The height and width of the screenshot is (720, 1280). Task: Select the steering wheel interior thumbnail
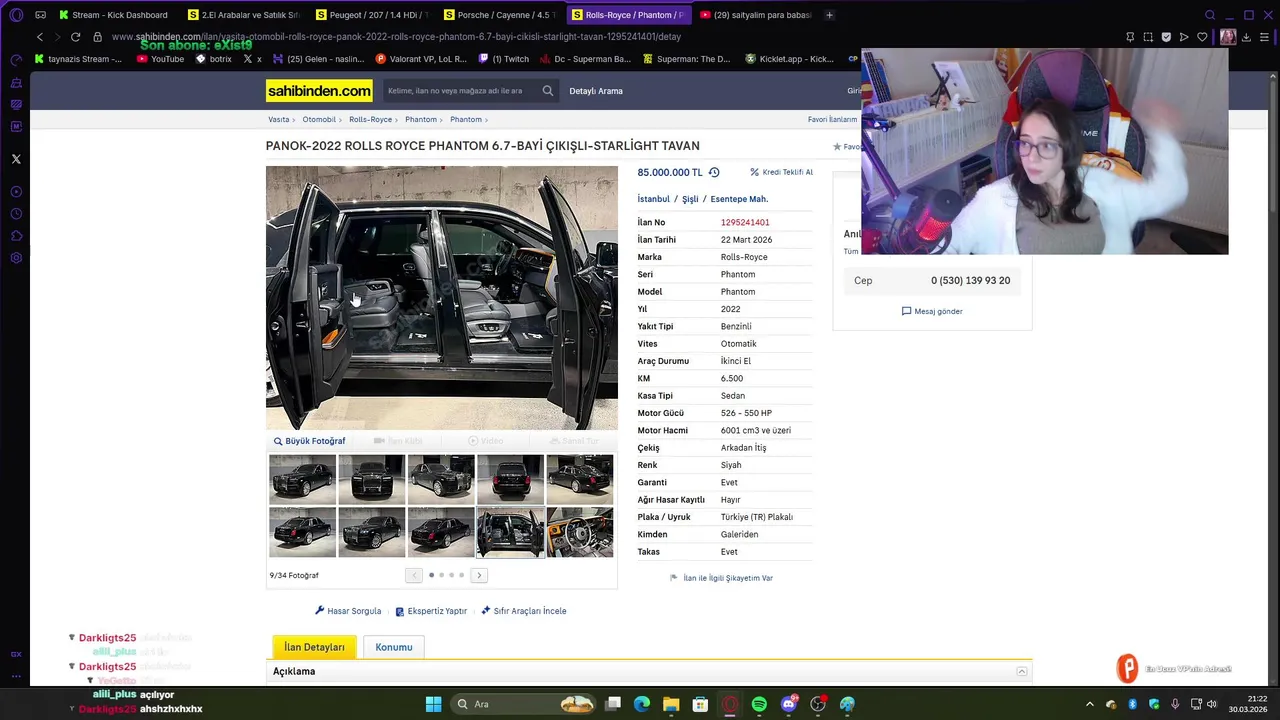pos(580,532)
